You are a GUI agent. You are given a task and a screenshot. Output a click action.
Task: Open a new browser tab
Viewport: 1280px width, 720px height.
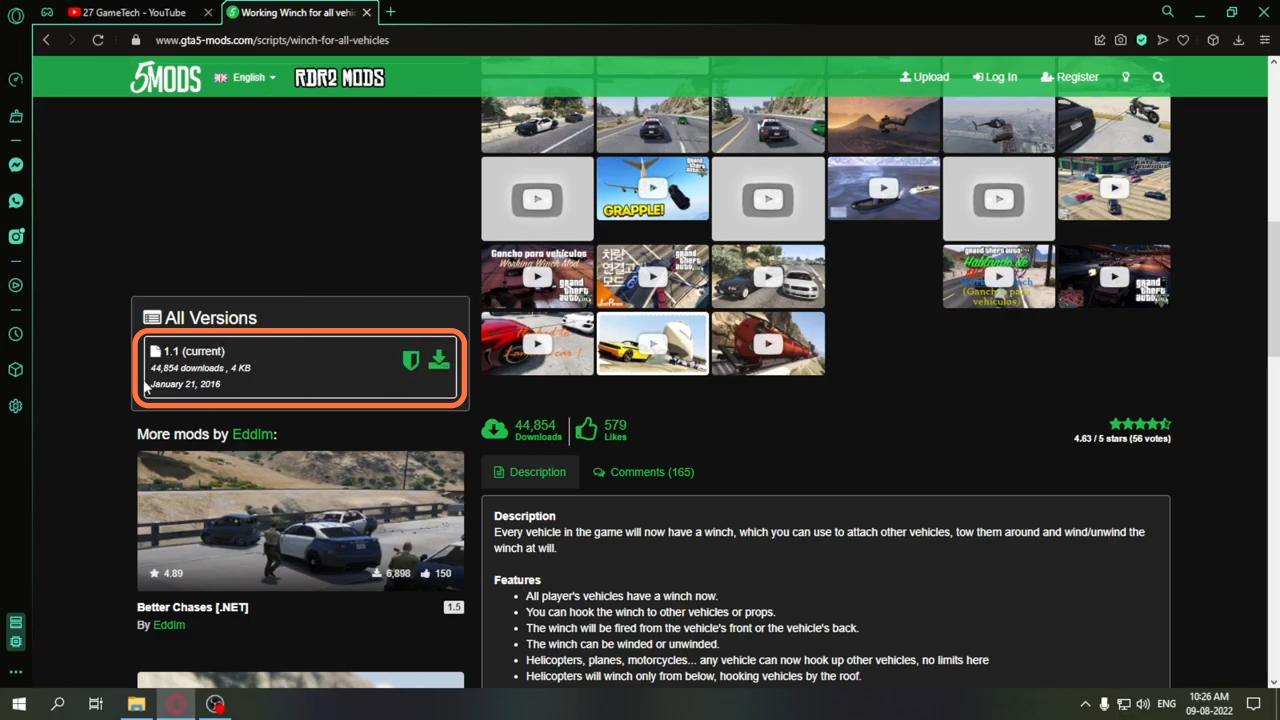(x=391, y=12)
